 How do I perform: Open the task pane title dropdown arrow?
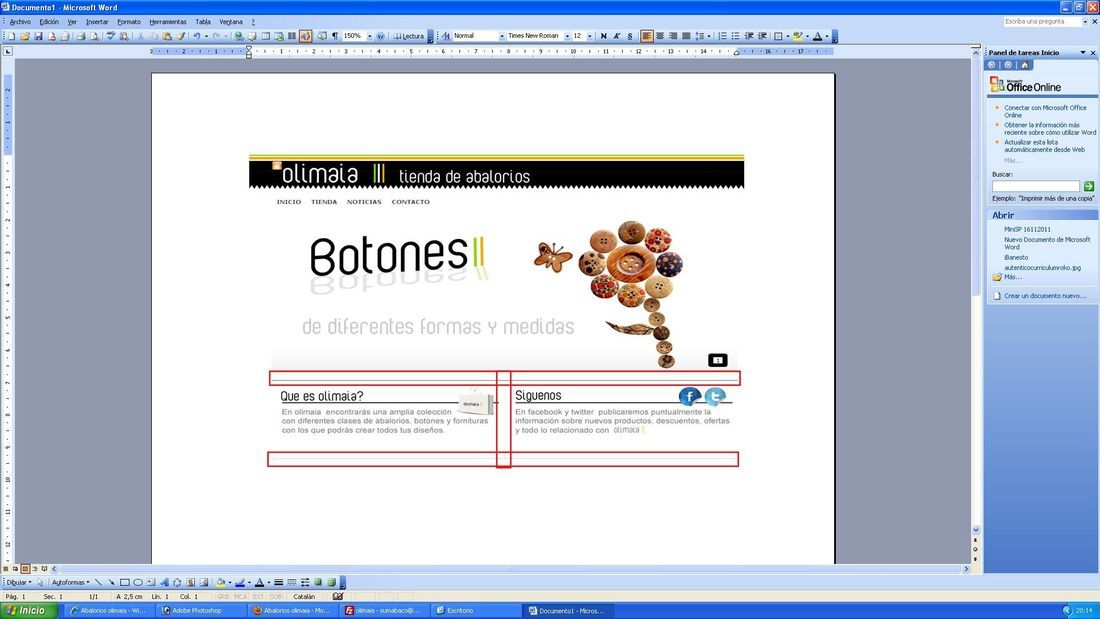pos(1082,53)
